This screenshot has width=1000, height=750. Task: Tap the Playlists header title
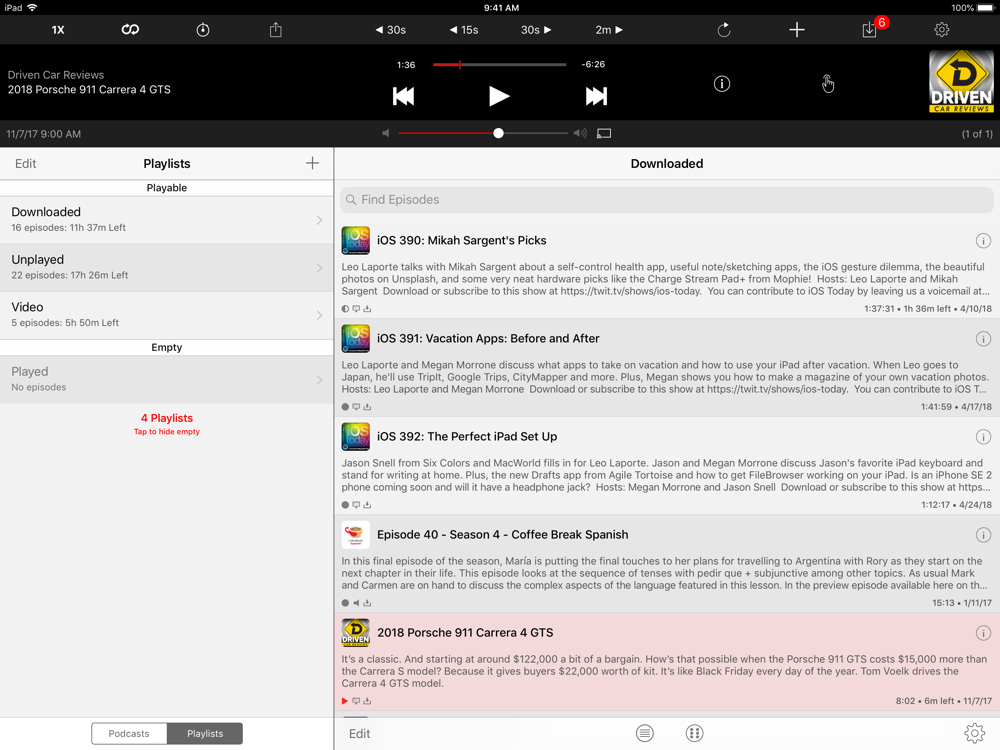[x=166, y=164]
